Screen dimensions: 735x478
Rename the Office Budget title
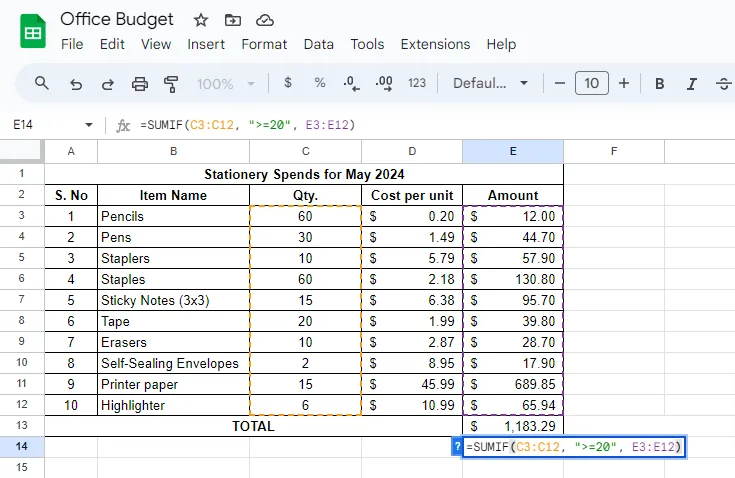coord(117,19)
